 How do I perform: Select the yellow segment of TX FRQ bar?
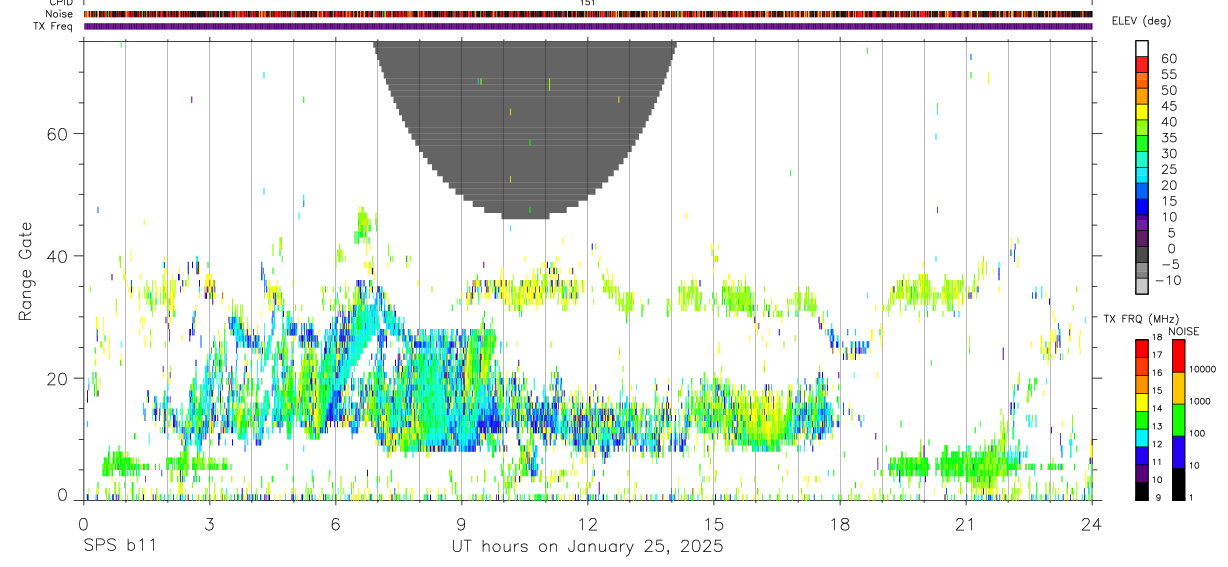pos(1142,402)
